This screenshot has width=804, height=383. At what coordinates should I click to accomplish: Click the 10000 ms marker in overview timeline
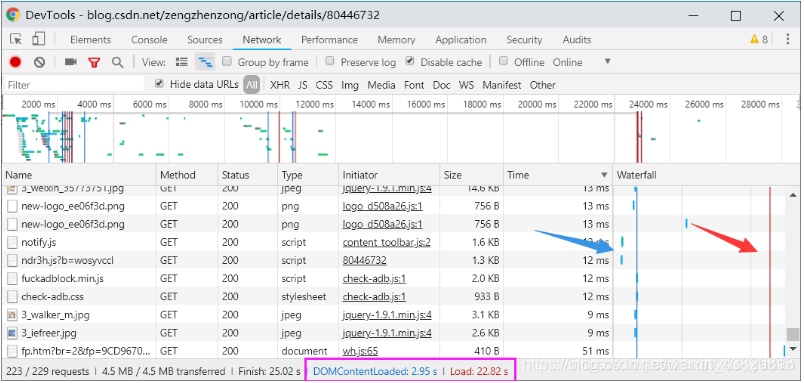pyautogui.click(x=258, y=105)
